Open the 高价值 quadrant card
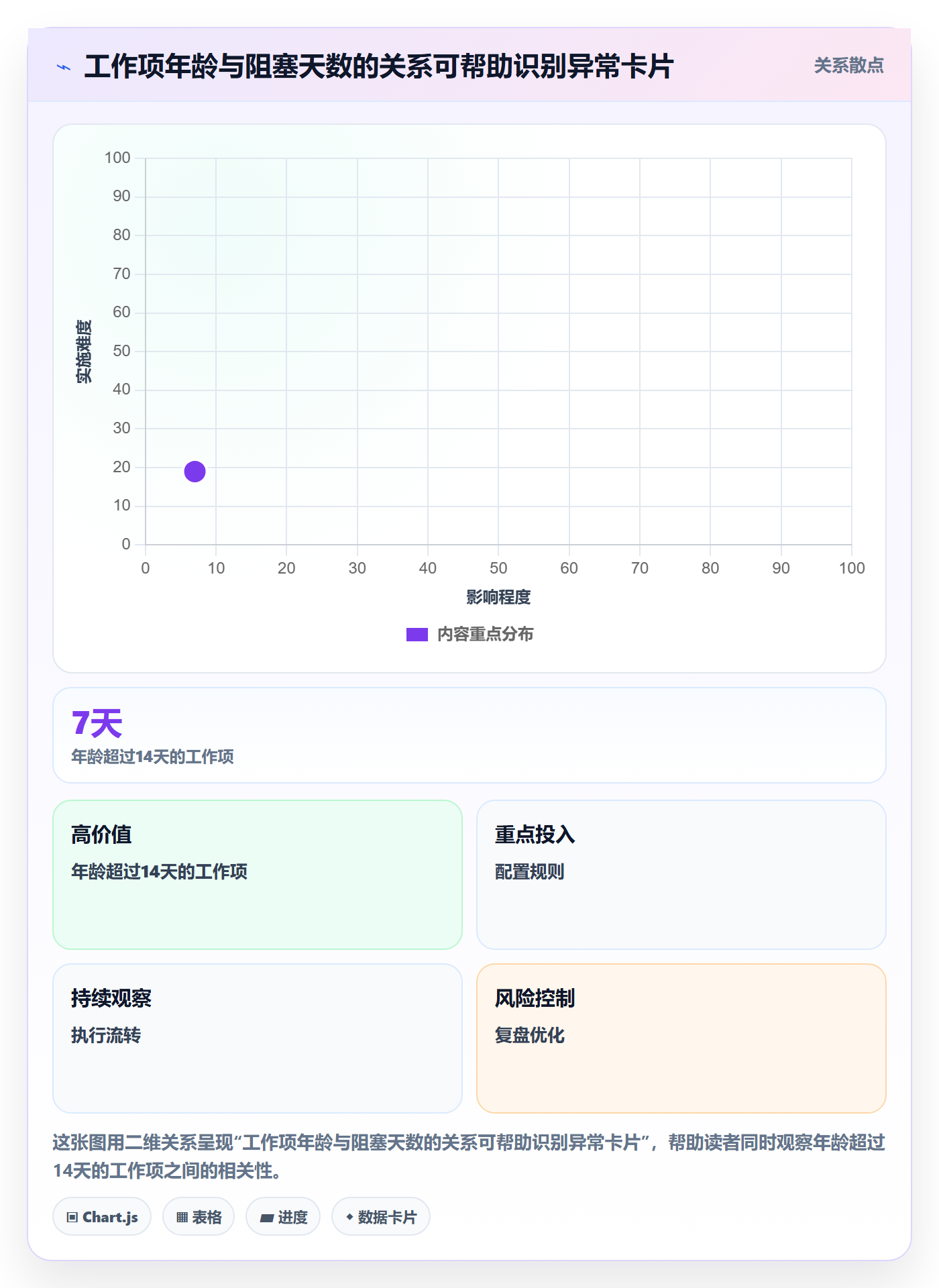Image resolution: width=939 pixels, height=1288 pixels. 258,874
